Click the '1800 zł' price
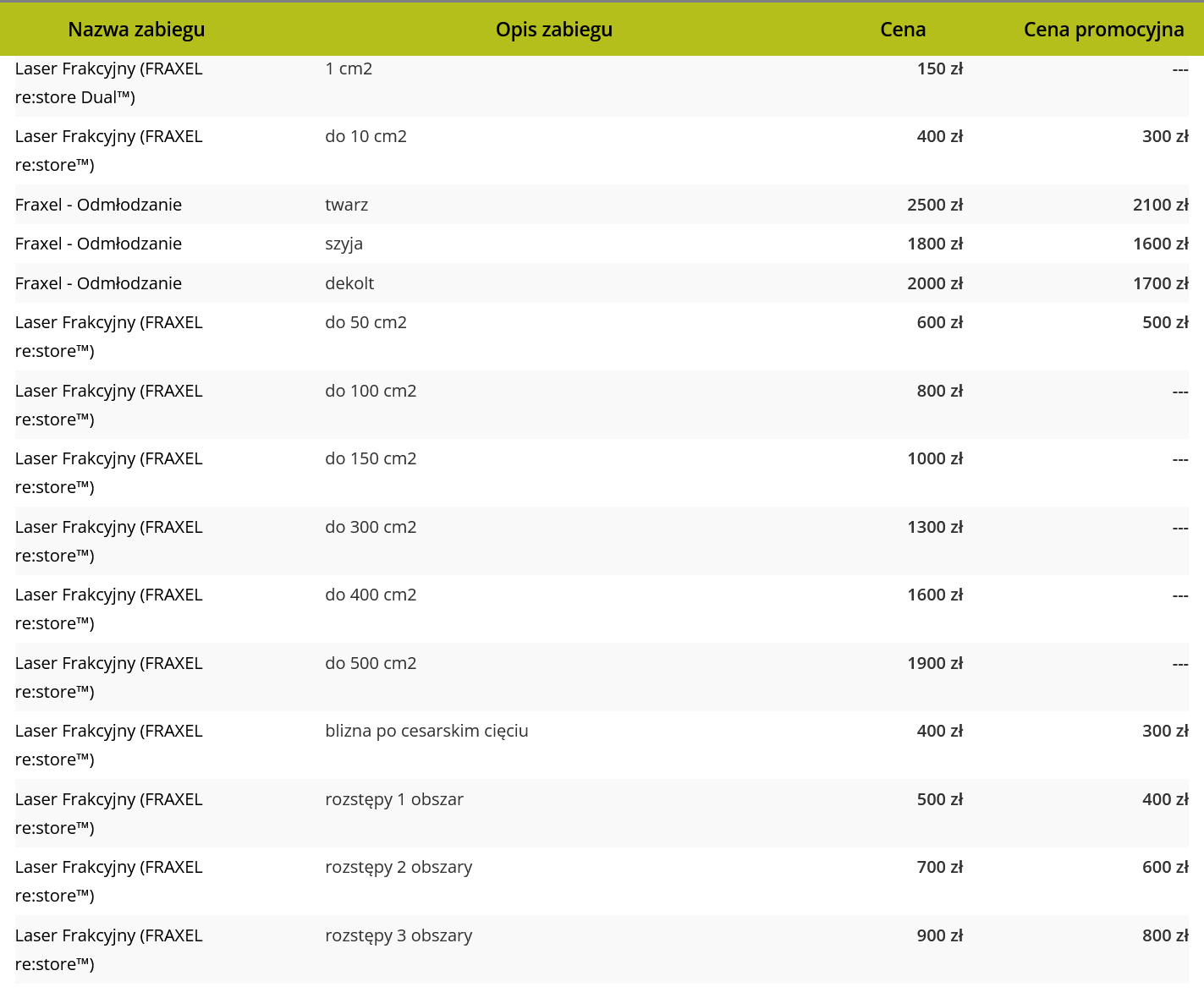Image resolution: width=1204 pixels, height=998 pixels. point(935,244)
